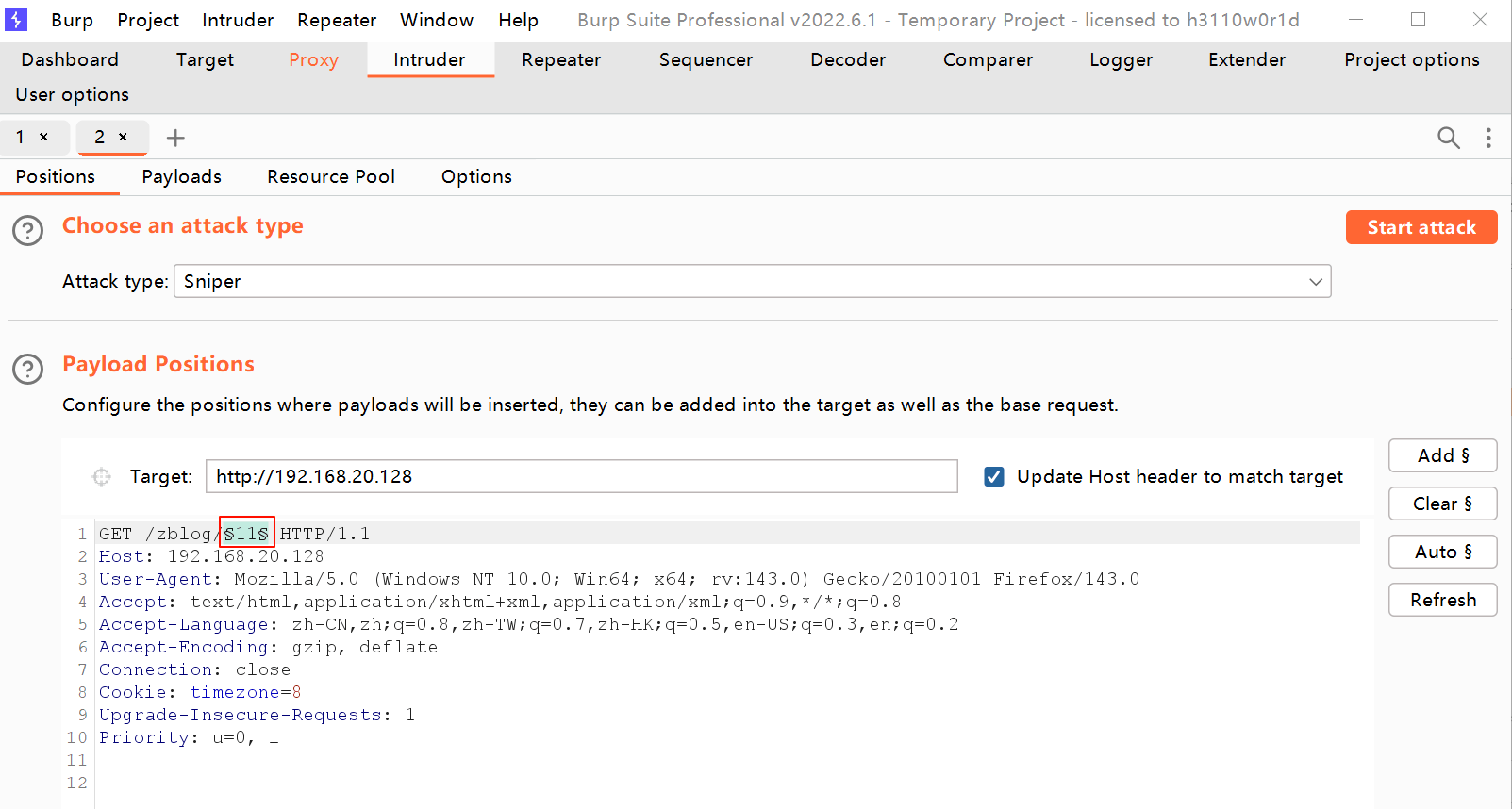
Task: Open the Burp menu
Action: click(x=72, y=20)
